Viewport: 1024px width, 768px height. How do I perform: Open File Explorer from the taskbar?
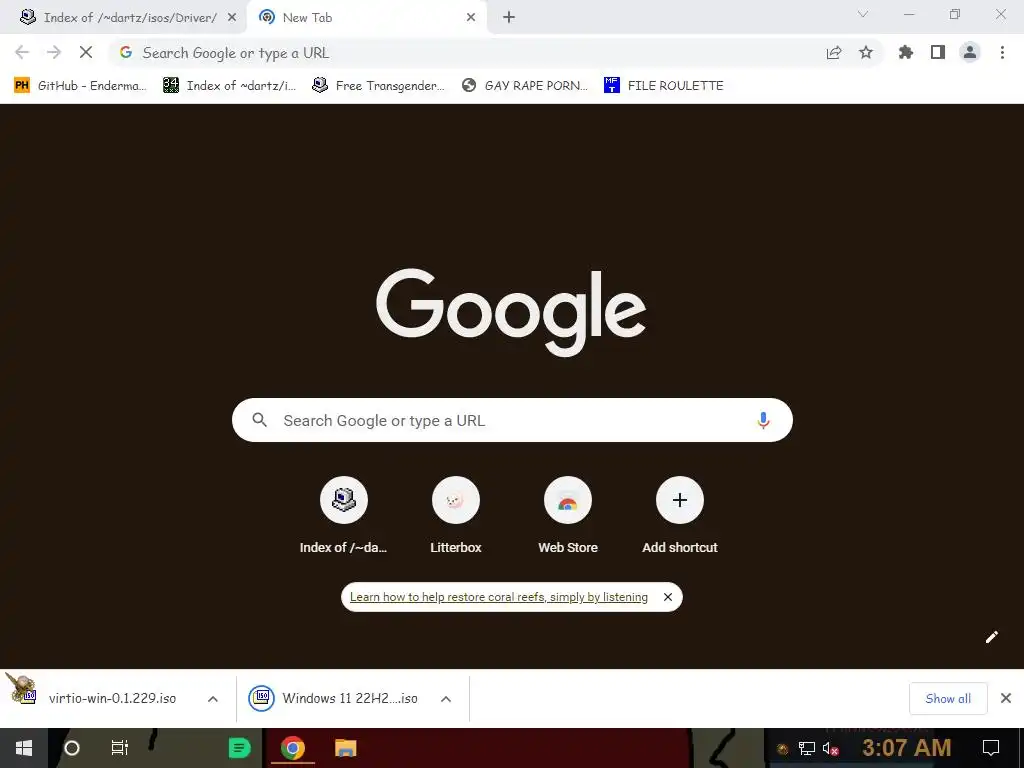coord(345,748)
